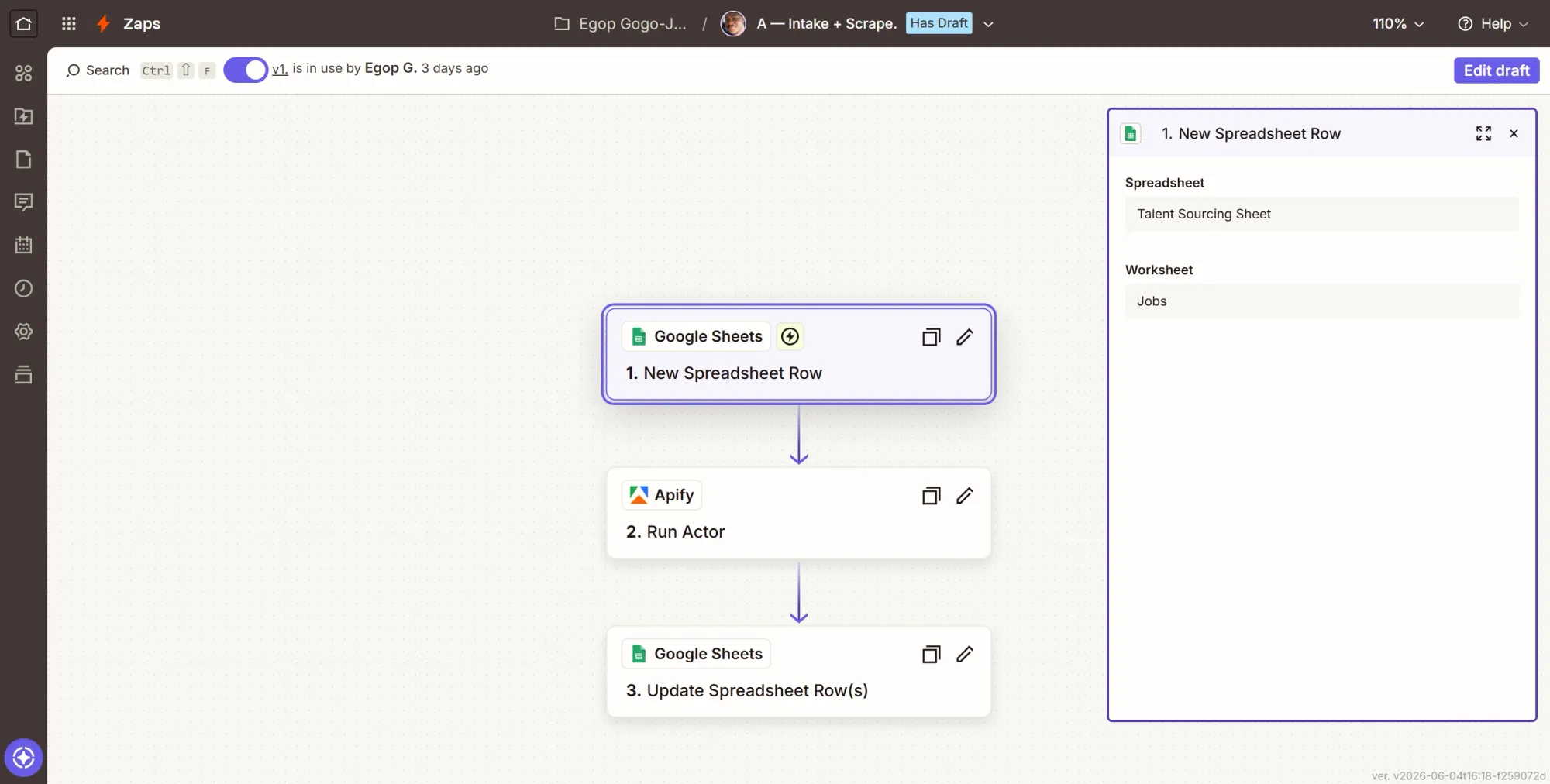Click the Search button in toolbar

click(98, 70)
